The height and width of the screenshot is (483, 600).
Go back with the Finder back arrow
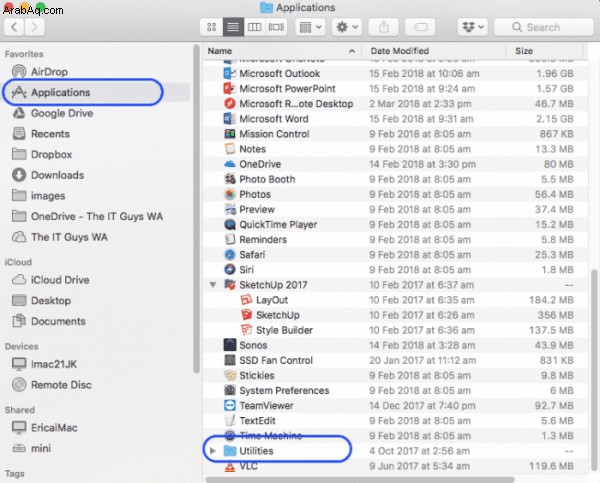[x=15, y=27]
